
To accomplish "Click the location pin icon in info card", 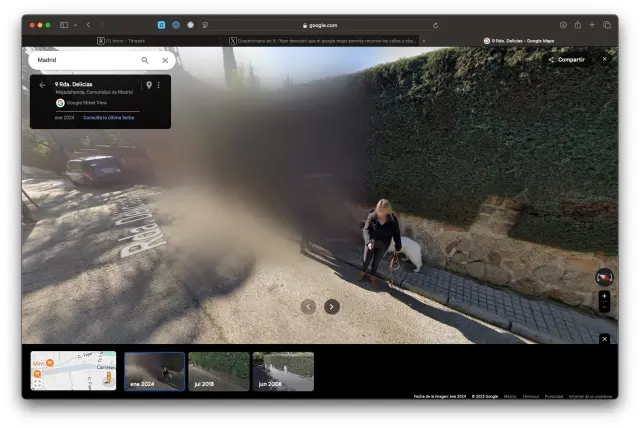I will pos(149,85).
